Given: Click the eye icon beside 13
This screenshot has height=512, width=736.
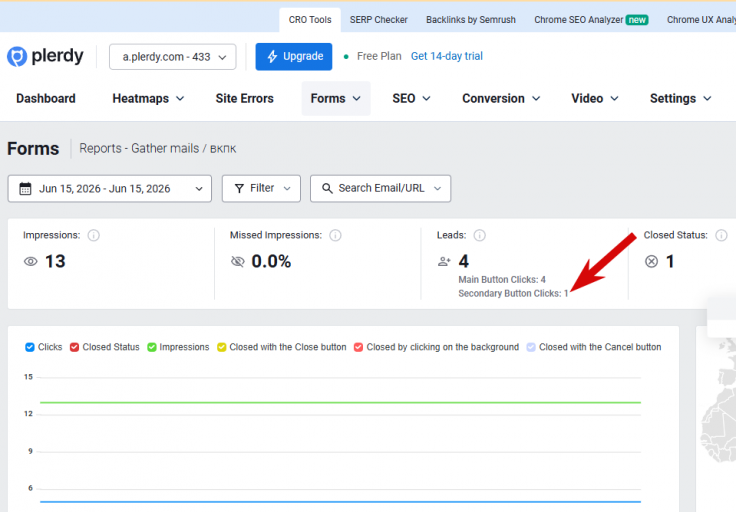Looking at the screenshot, I should click(x=31, y=261).
